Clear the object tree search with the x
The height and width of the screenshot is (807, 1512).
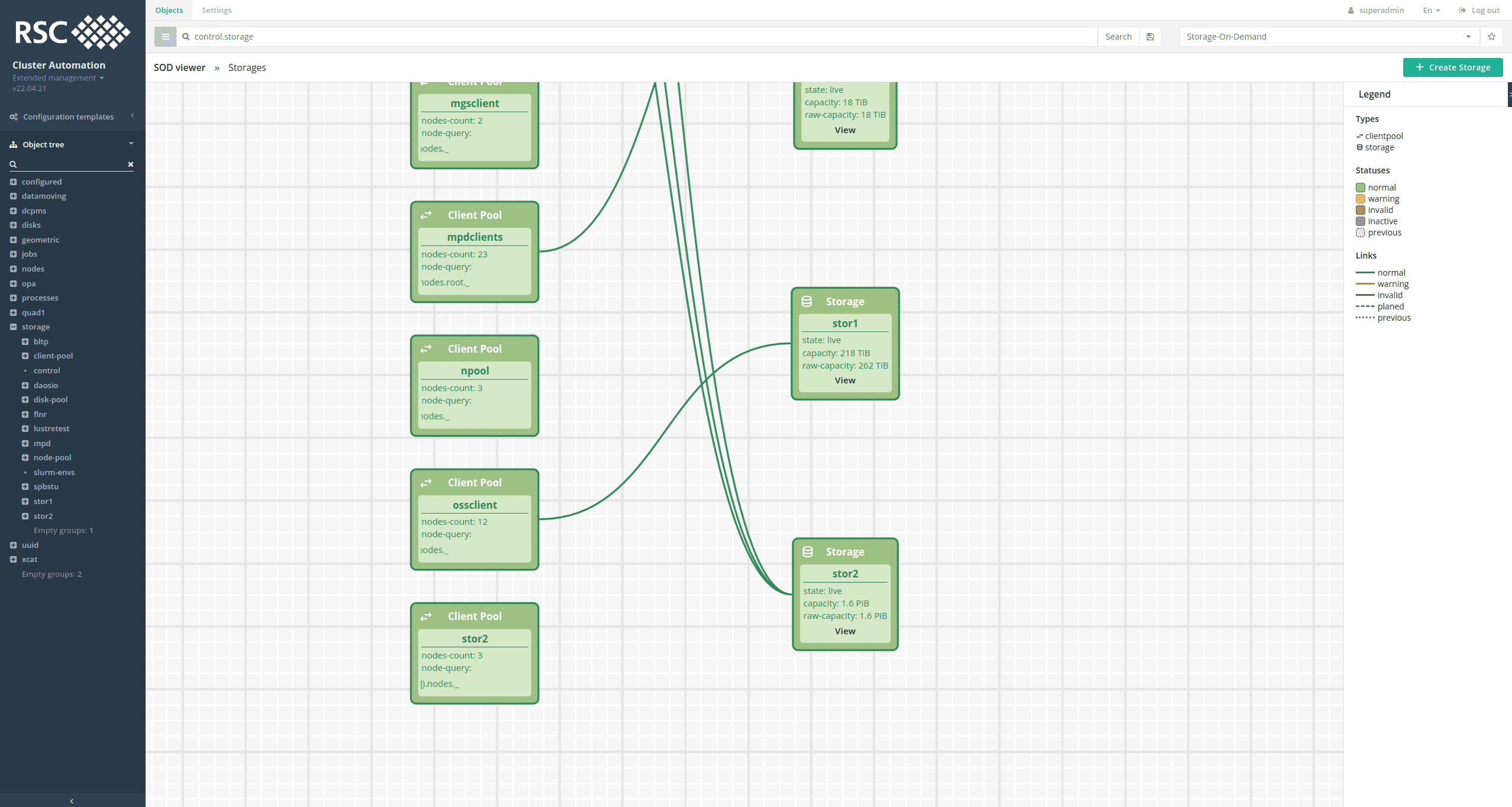[x=130, y=164]
